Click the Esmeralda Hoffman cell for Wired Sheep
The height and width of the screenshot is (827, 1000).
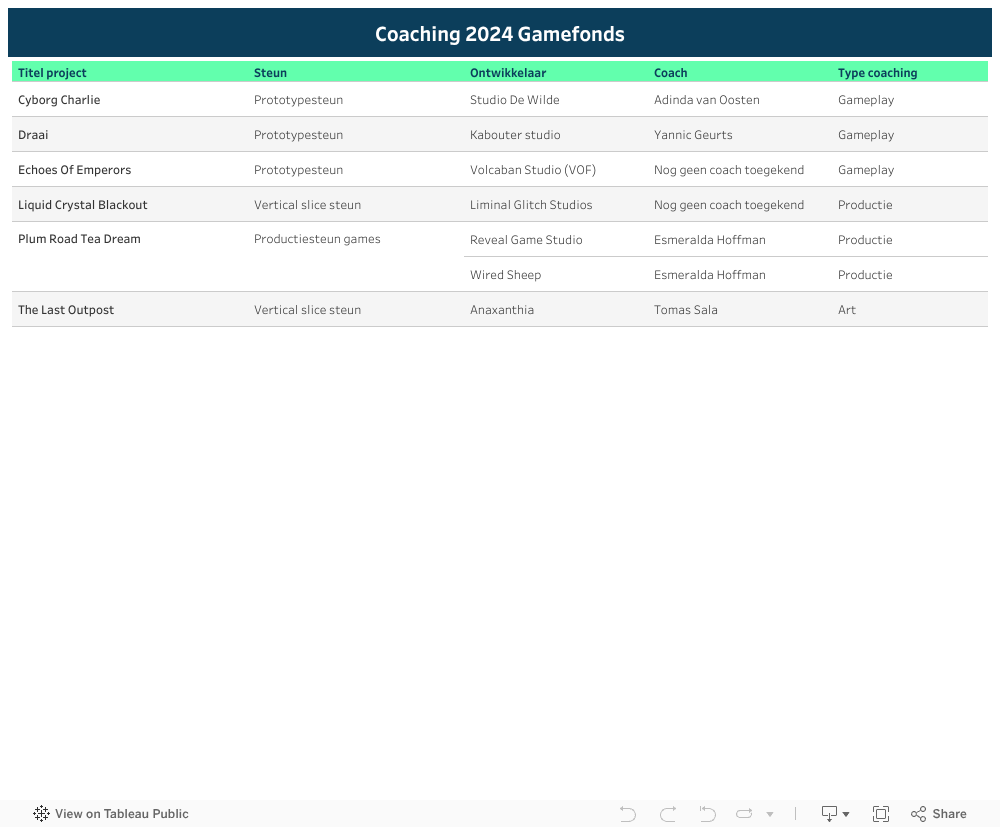pos(709,275)
